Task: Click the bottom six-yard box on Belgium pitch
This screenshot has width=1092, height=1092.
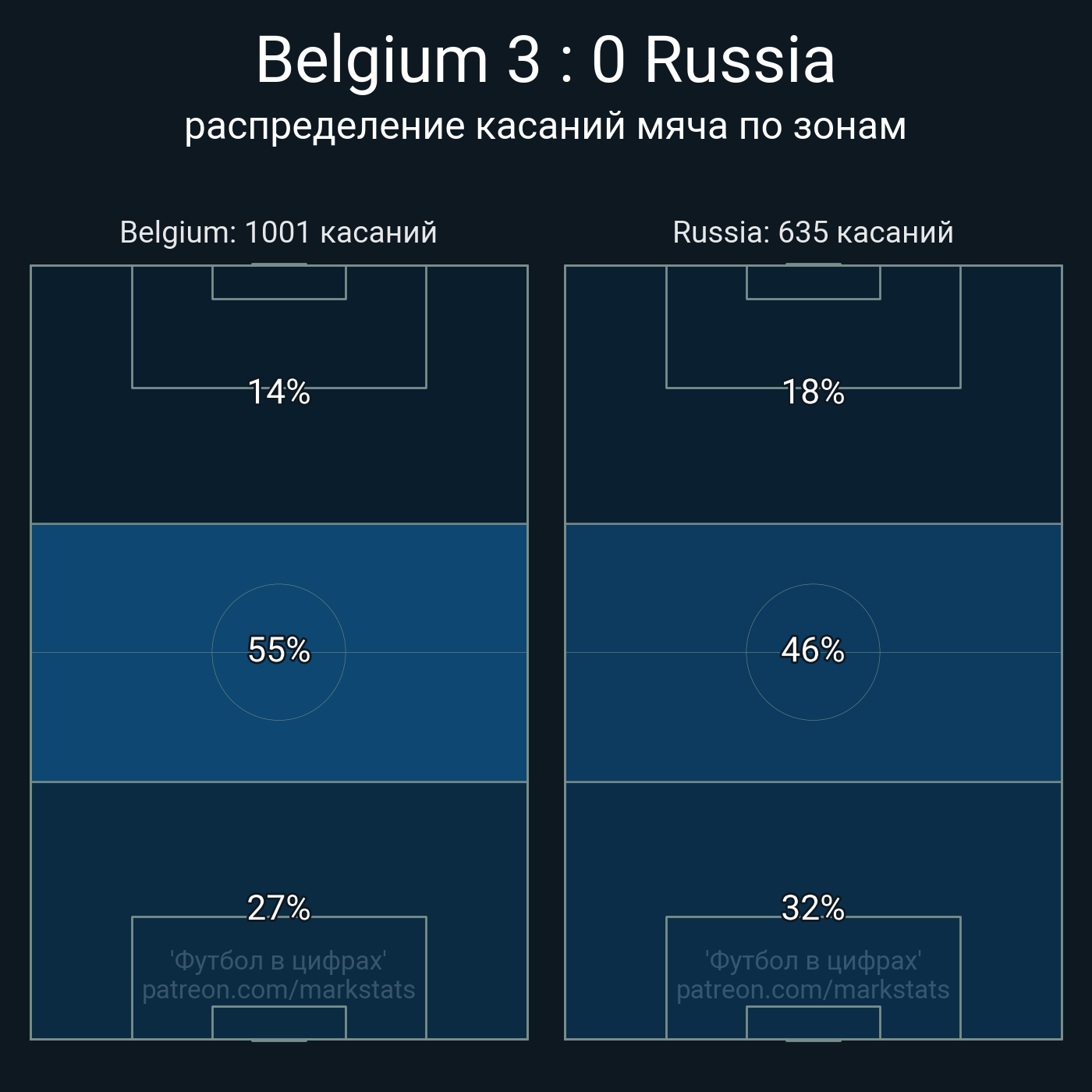Action: click(x=278, y=1023)
